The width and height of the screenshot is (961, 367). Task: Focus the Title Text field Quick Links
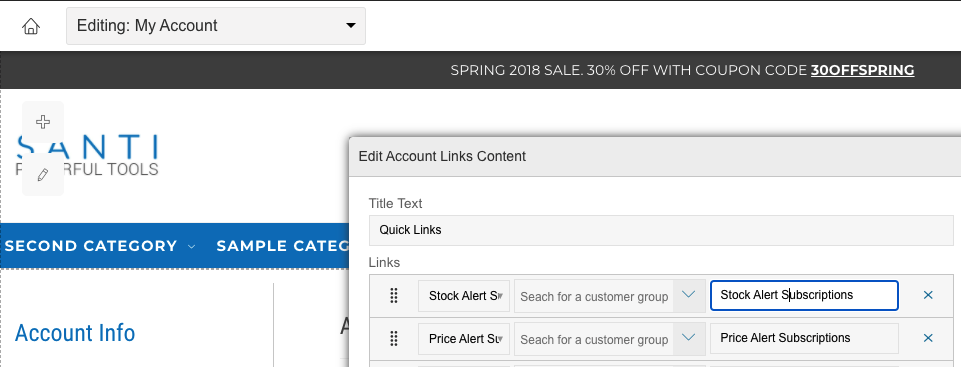coord(661,230)
